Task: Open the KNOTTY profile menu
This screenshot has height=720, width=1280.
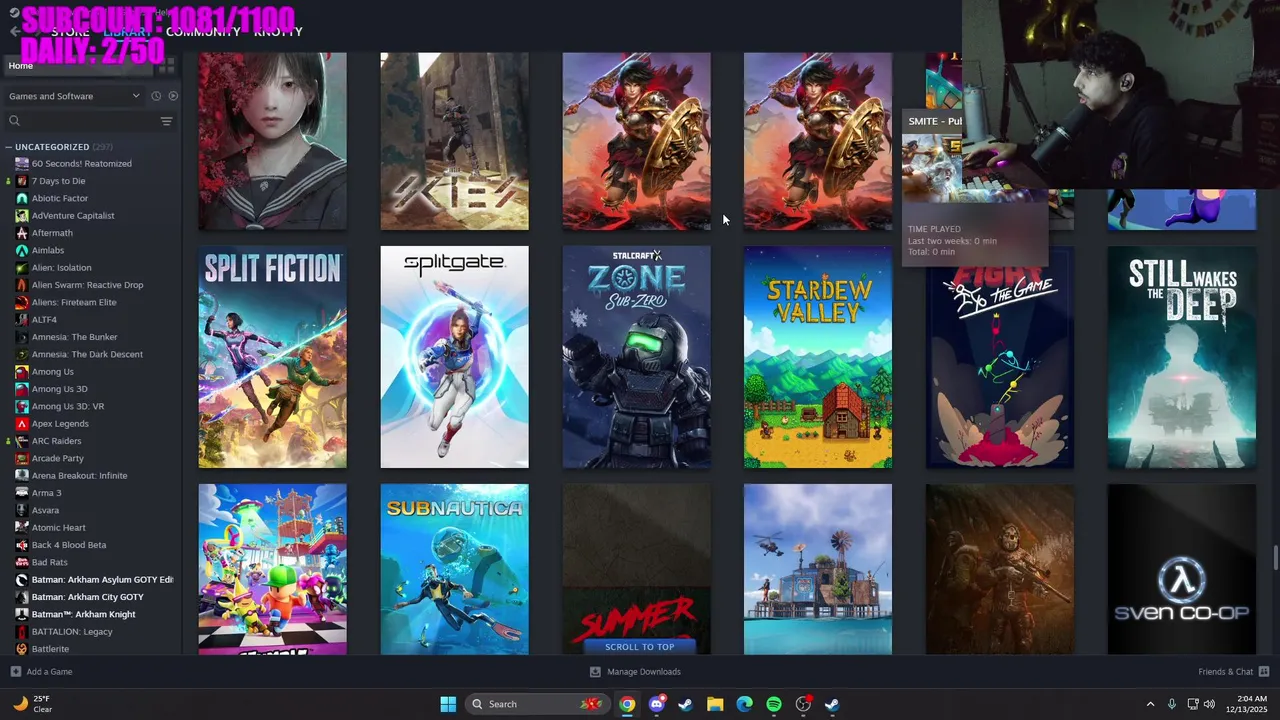Action: click(278, 32)
